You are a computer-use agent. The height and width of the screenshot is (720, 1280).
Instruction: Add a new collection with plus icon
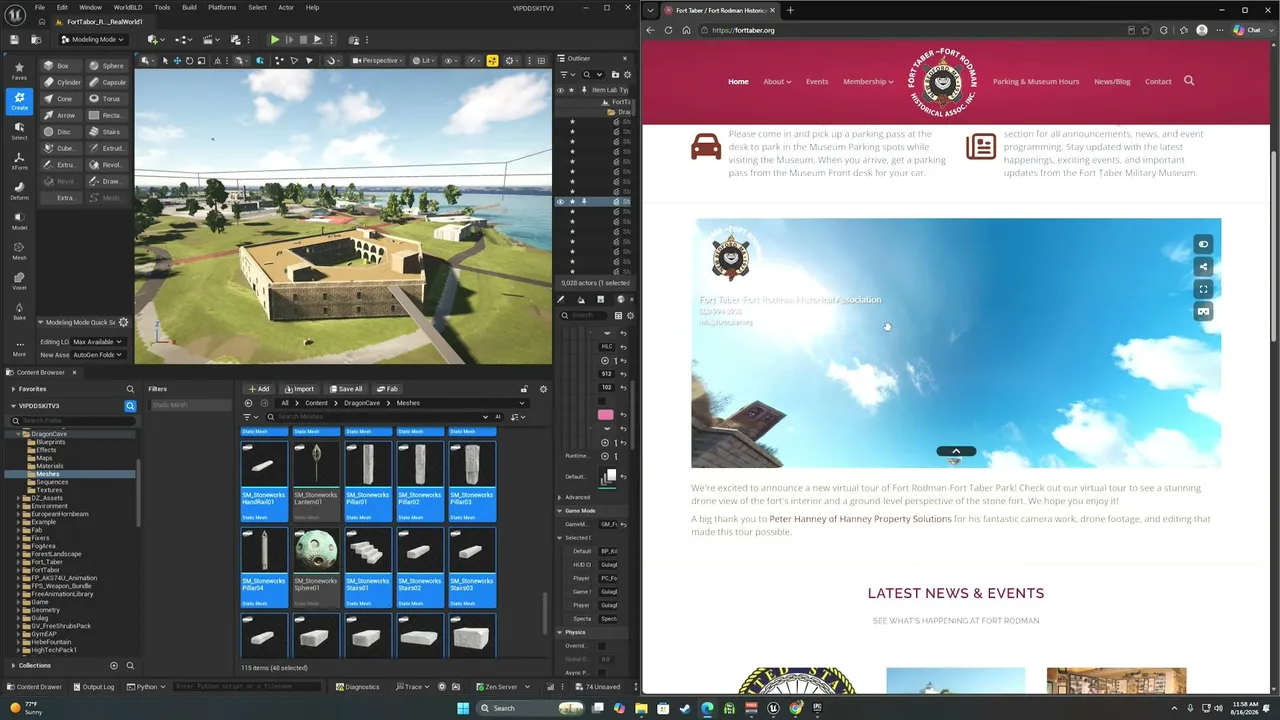click(113, 665)
